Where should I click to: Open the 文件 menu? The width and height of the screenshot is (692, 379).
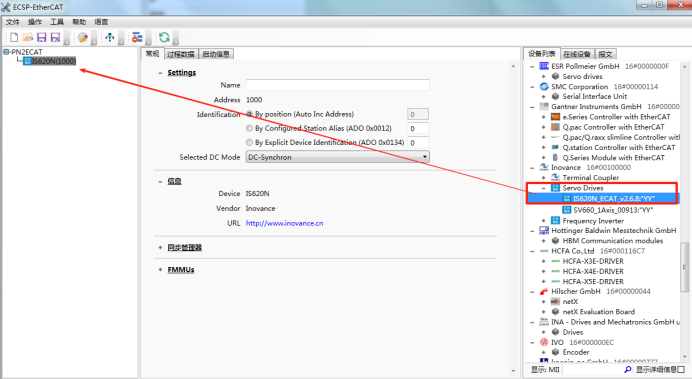tap(13, 22)
